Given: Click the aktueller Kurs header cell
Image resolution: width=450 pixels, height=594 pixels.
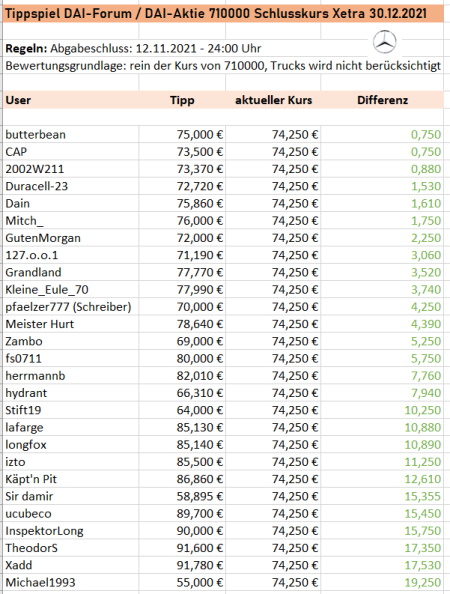Looking at the screenshot, I should [273, 100].
